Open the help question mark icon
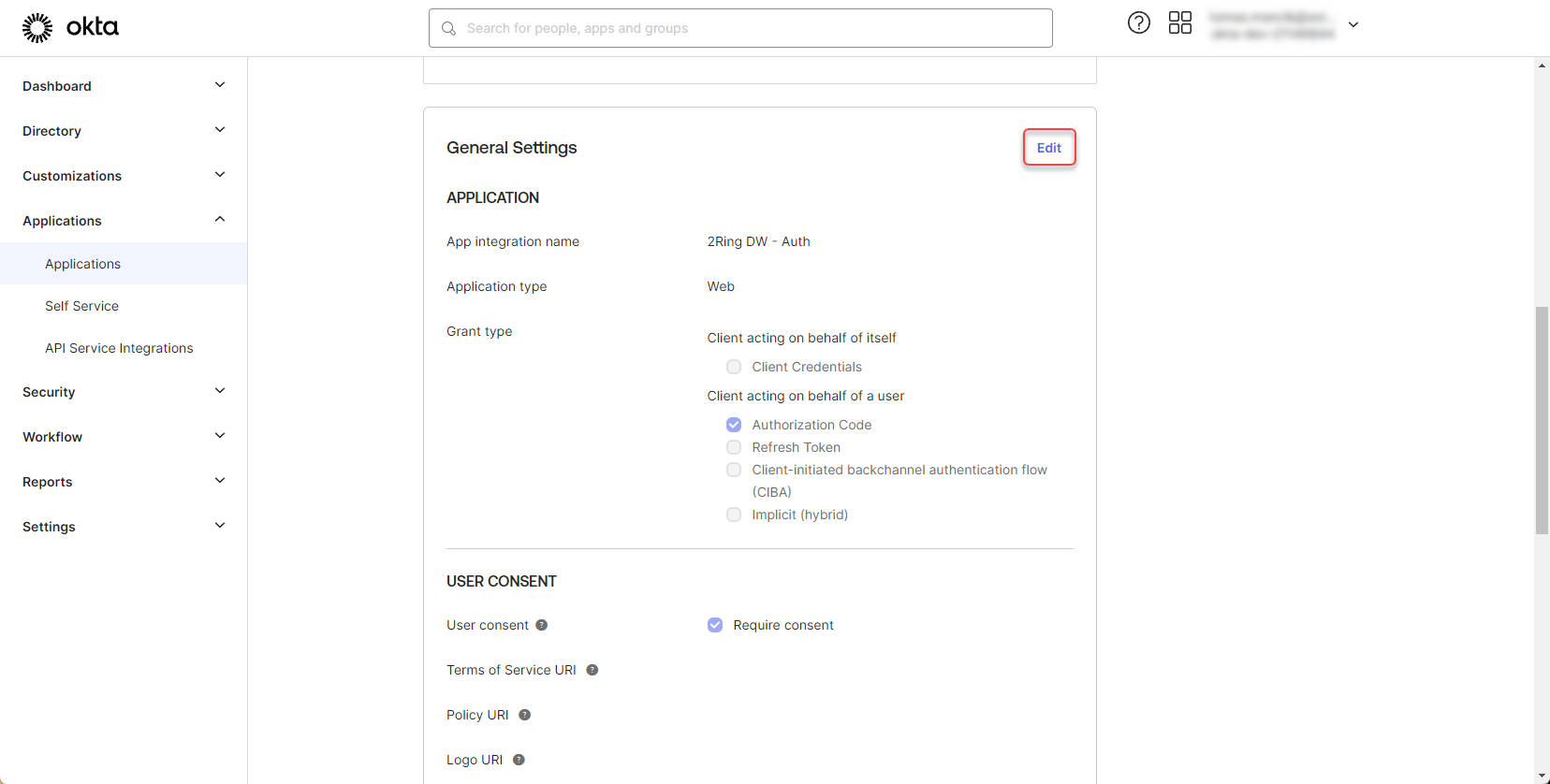The width and height of the screenshot is (1550, 784). pyautogui.click(x=1138, y=23)
